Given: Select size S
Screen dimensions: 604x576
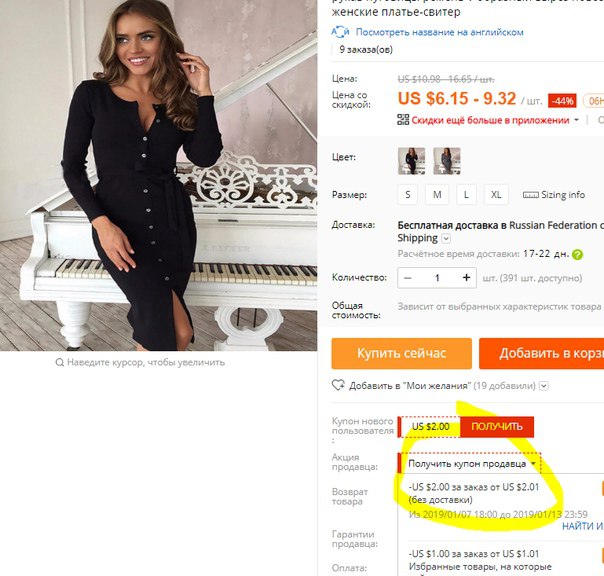Looking at the screenshot, I should 408,195.
